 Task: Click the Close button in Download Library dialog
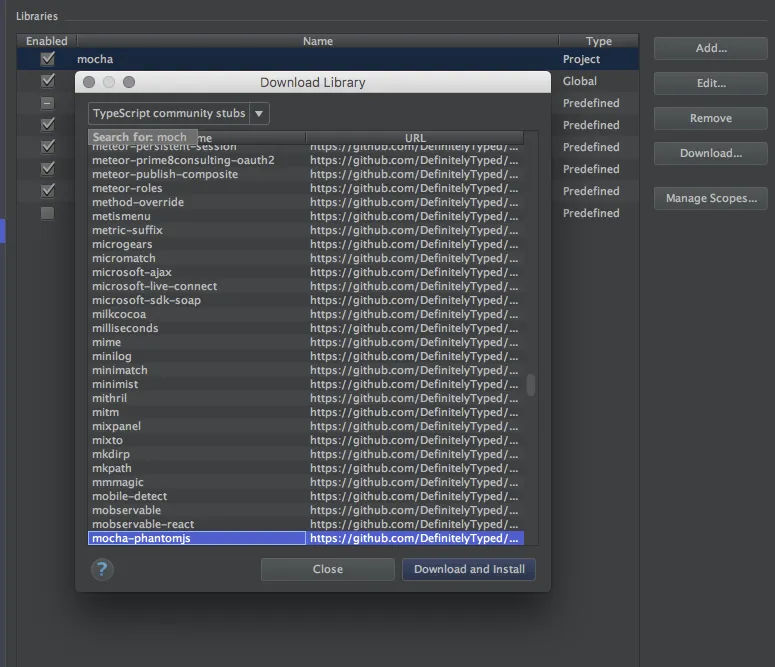coord(328,569)
